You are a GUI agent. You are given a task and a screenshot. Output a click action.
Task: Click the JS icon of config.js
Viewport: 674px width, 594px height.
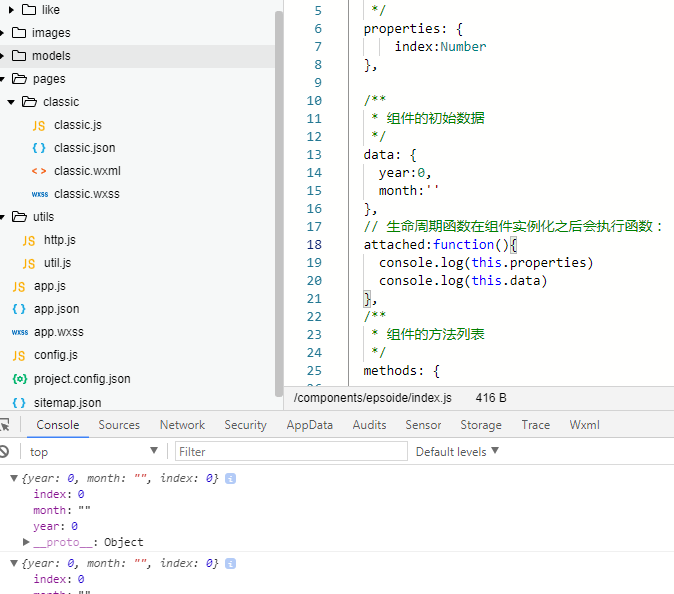tap(19, 355)
